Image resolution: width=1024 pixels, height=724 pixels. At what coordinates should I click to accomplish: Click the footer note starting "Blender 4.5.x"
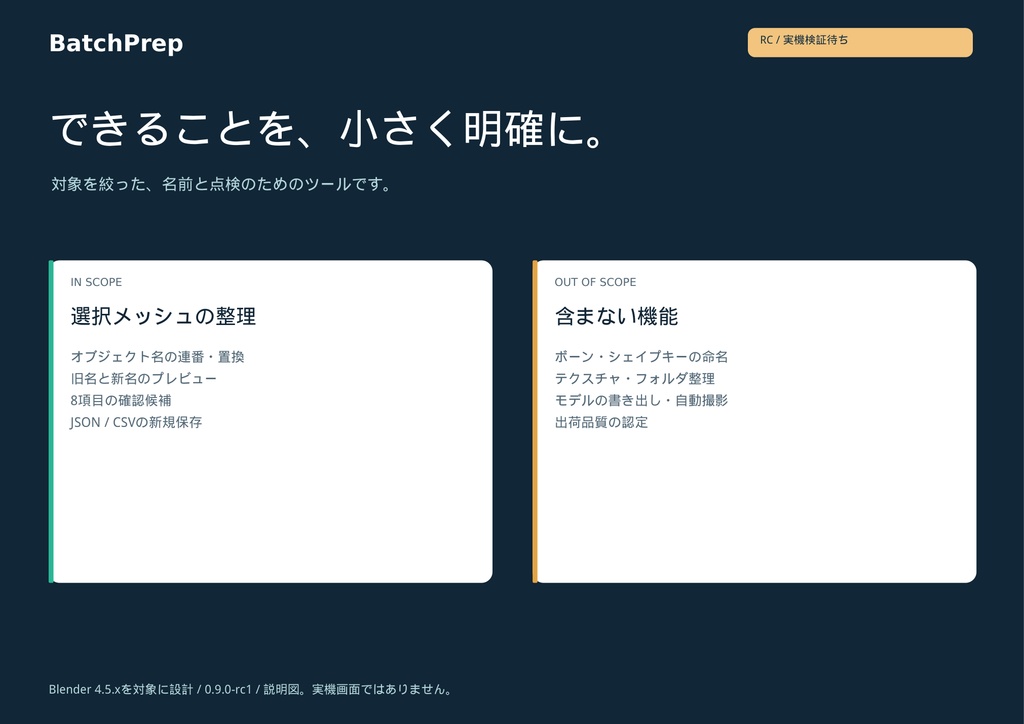coord(251,689)
